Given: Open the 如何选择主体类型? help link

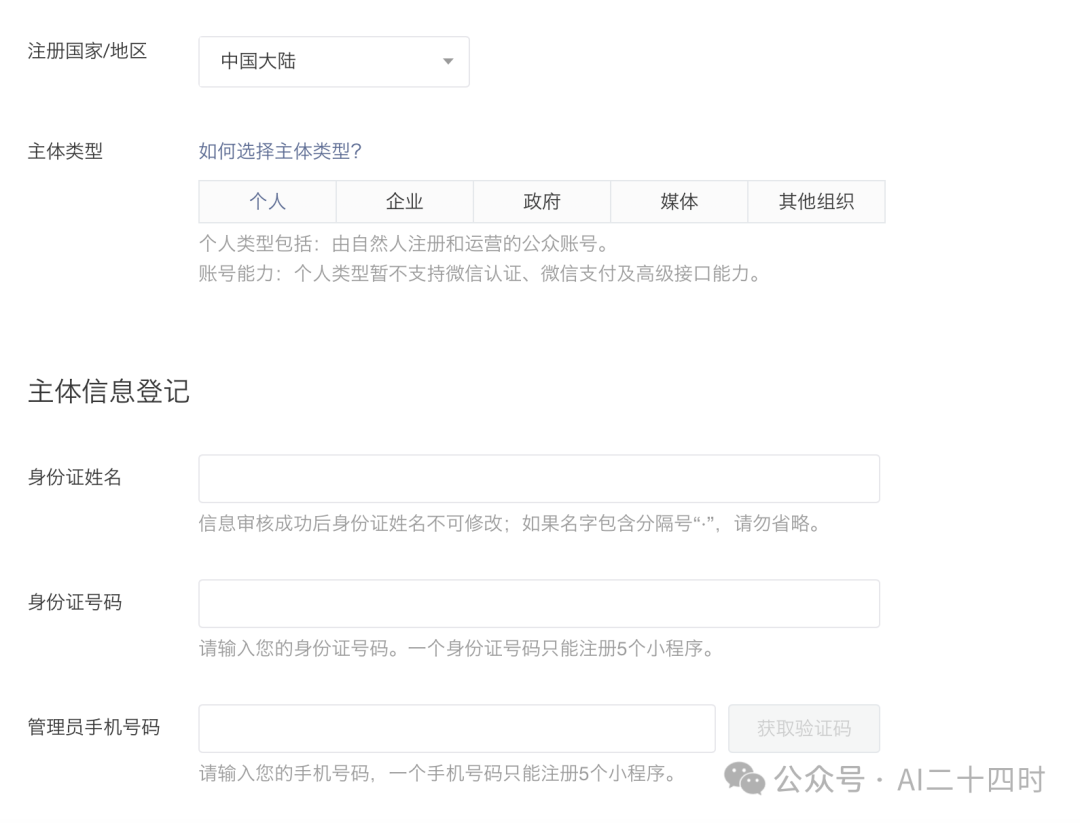Looking at the screenshot, I should [280, 151].
